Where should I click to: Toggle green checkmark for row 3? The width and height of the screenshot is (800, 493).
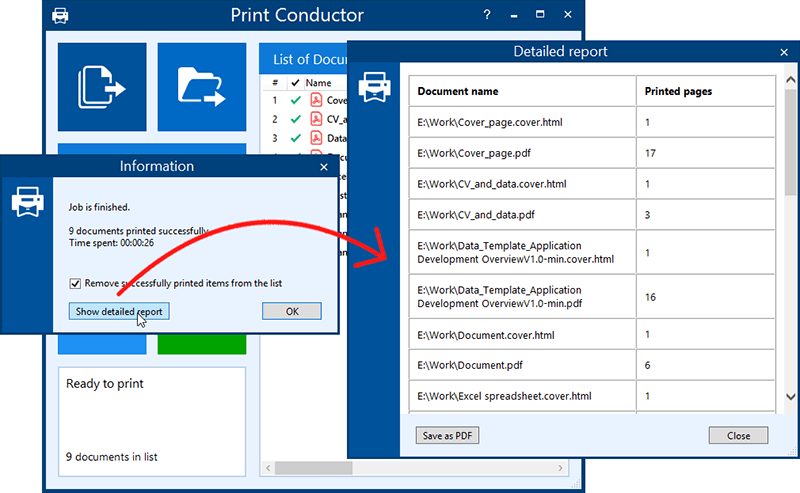(295, 138)
